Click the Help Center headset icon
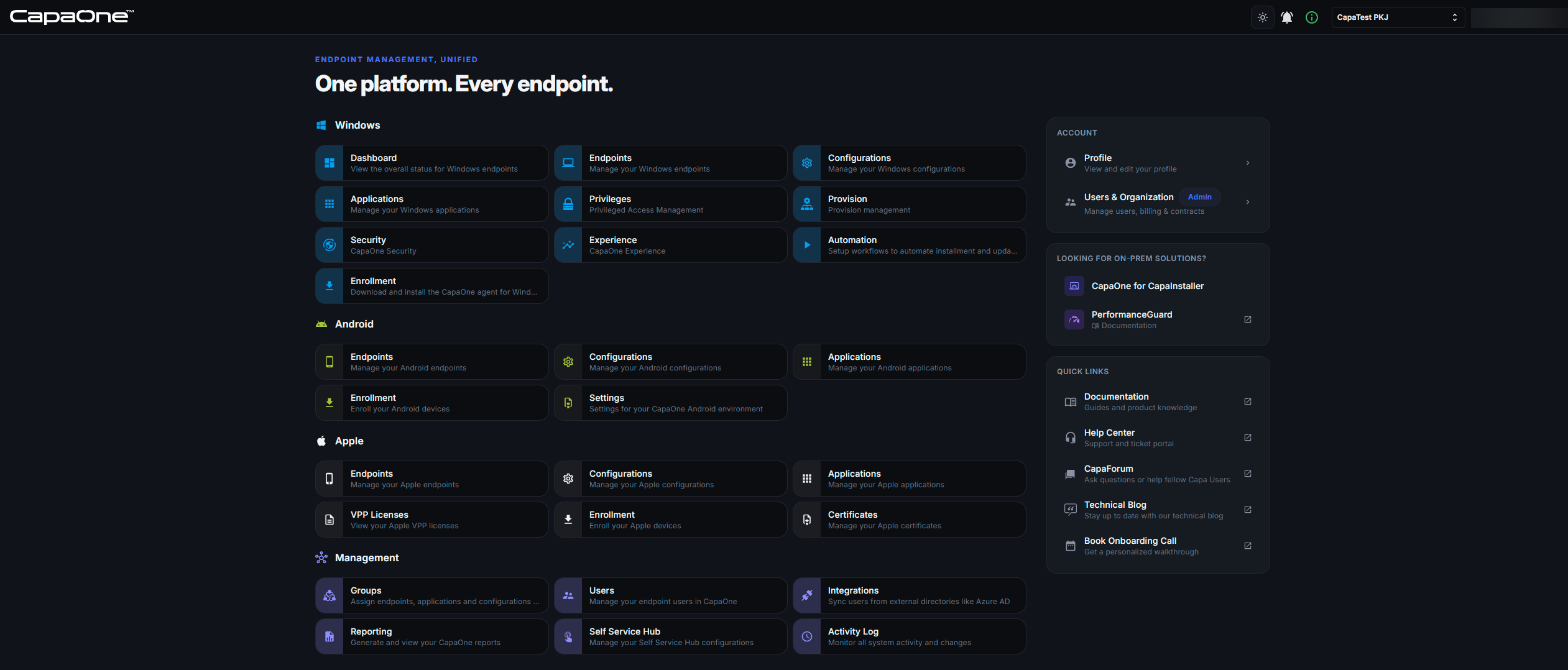1568x670 pixels. [1070, 438]
